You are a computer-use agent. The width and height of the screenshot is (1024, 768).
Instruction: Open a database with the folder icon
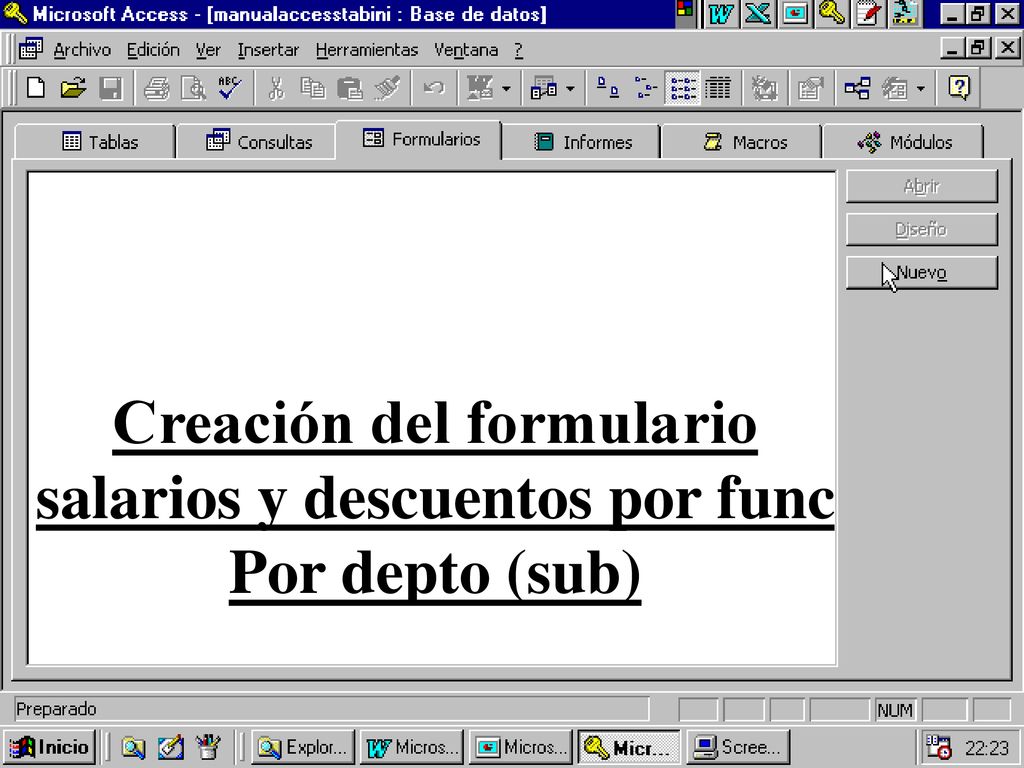[73, 88]
